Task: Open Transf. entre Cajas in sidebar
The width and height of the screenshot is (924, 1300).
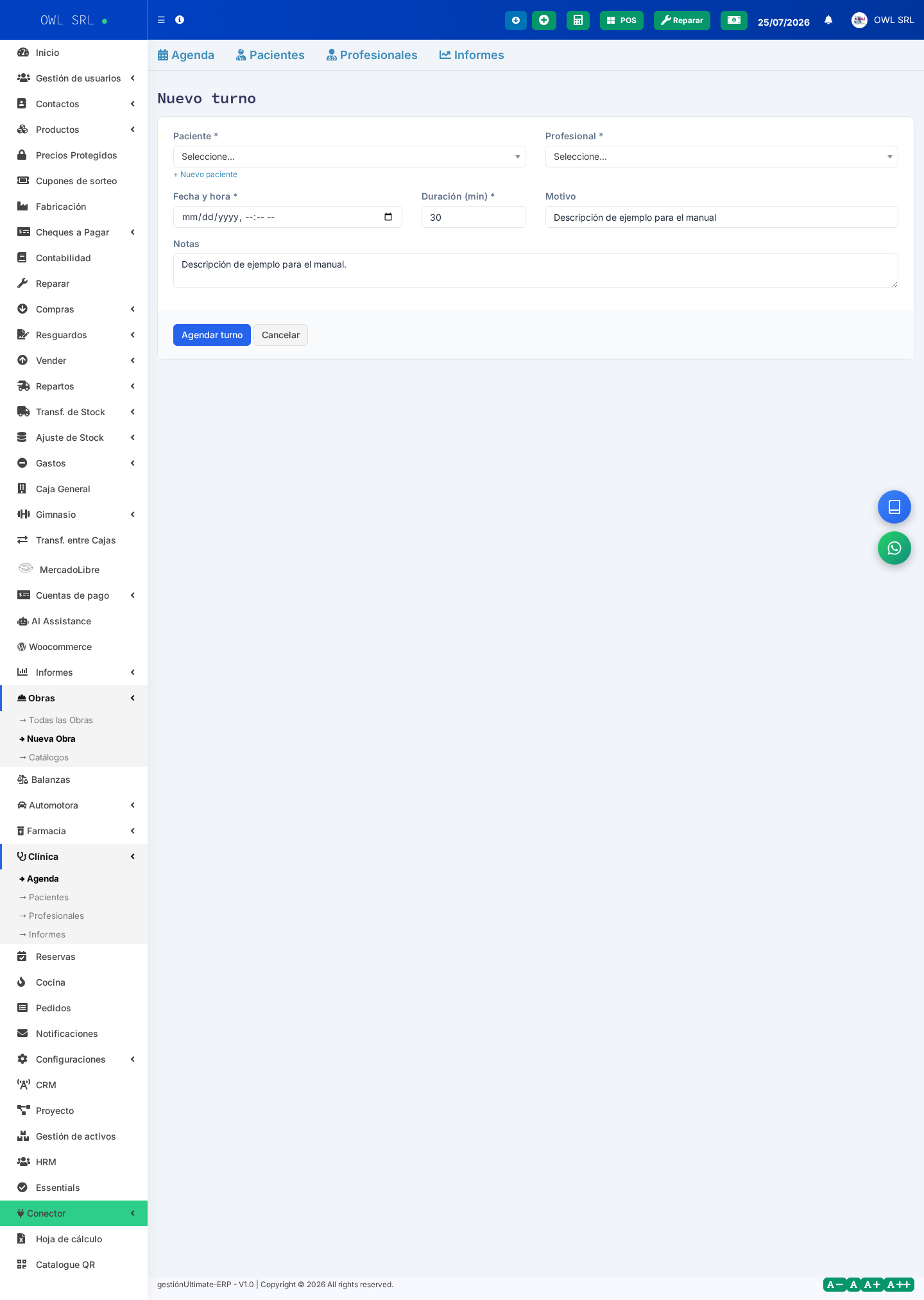Action: [x=74, y=540]
